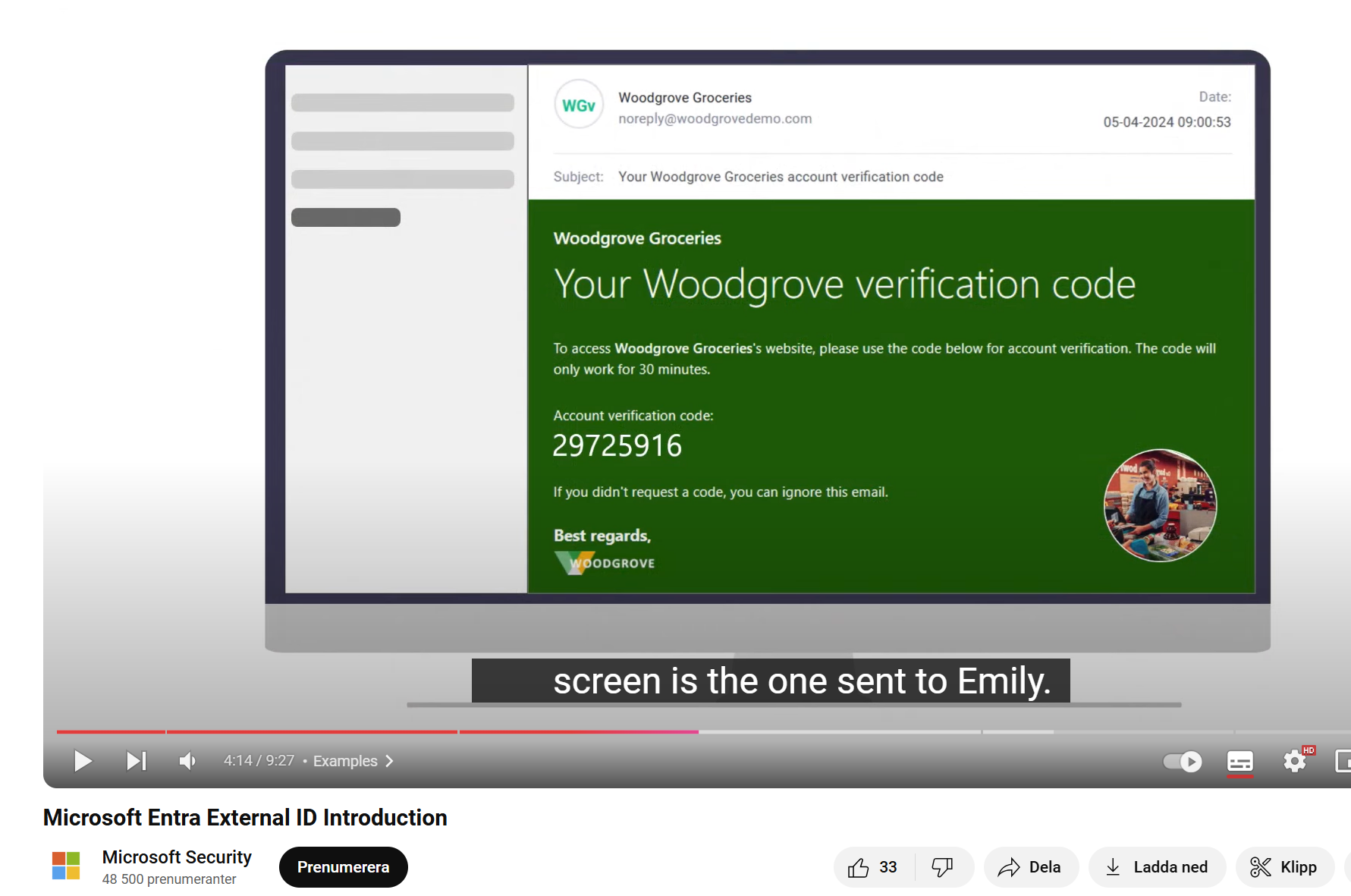Click the video title Microsoft Entra External ID Introduction
The width and height of the screenshot is (1351, 896).
[245, 817]
